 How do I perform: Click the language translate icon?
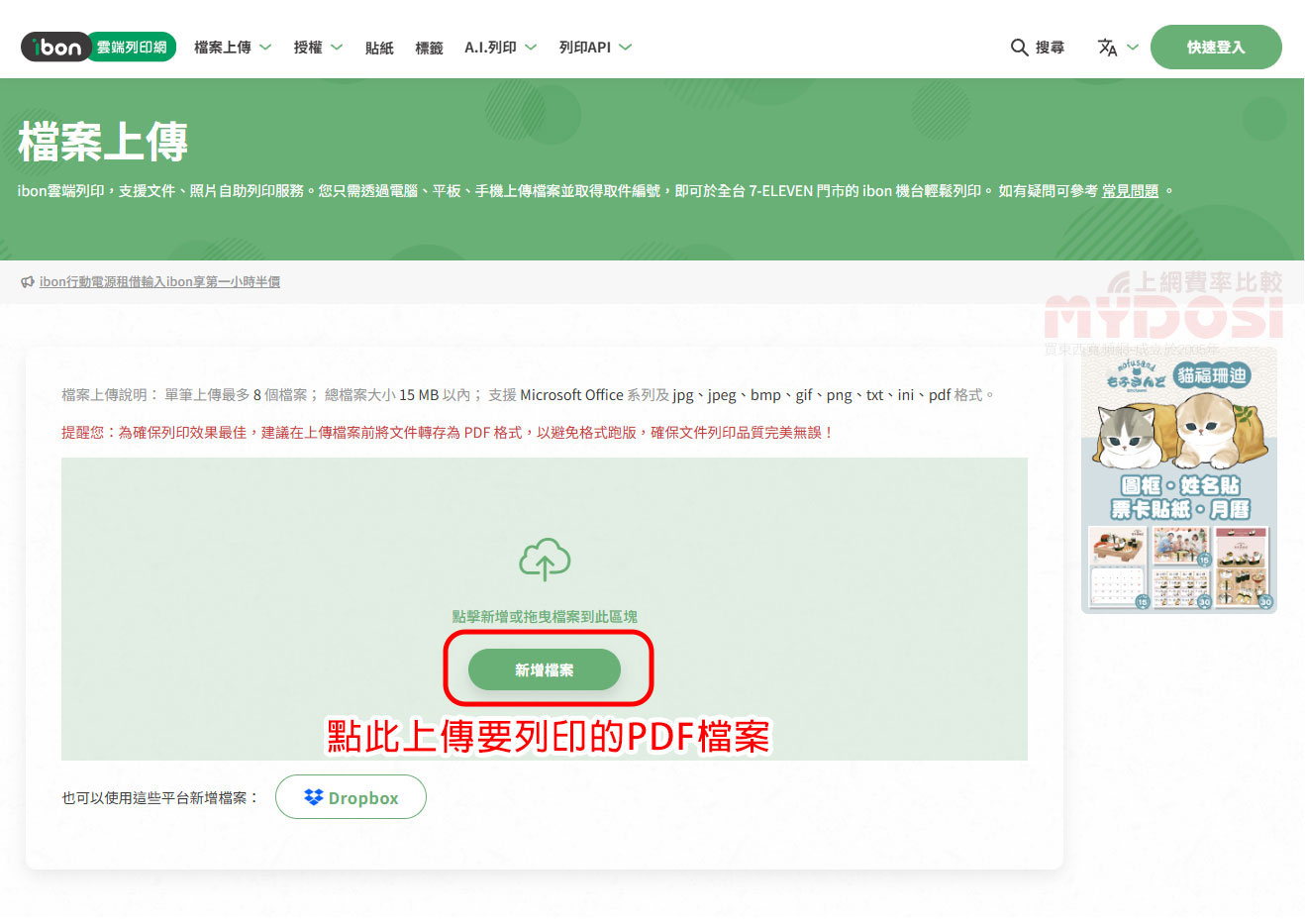[1107, 48]
